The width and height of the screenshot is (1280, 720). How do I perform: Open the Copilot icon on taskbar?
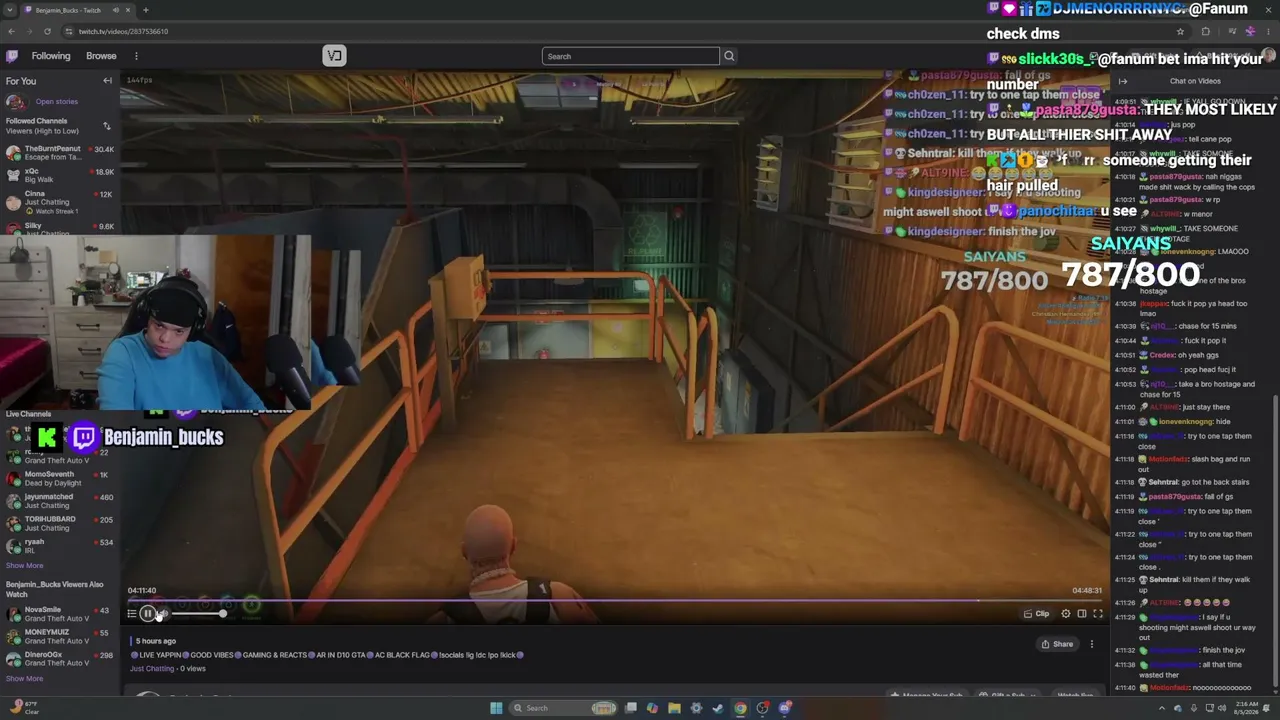[x=652, y=708]
